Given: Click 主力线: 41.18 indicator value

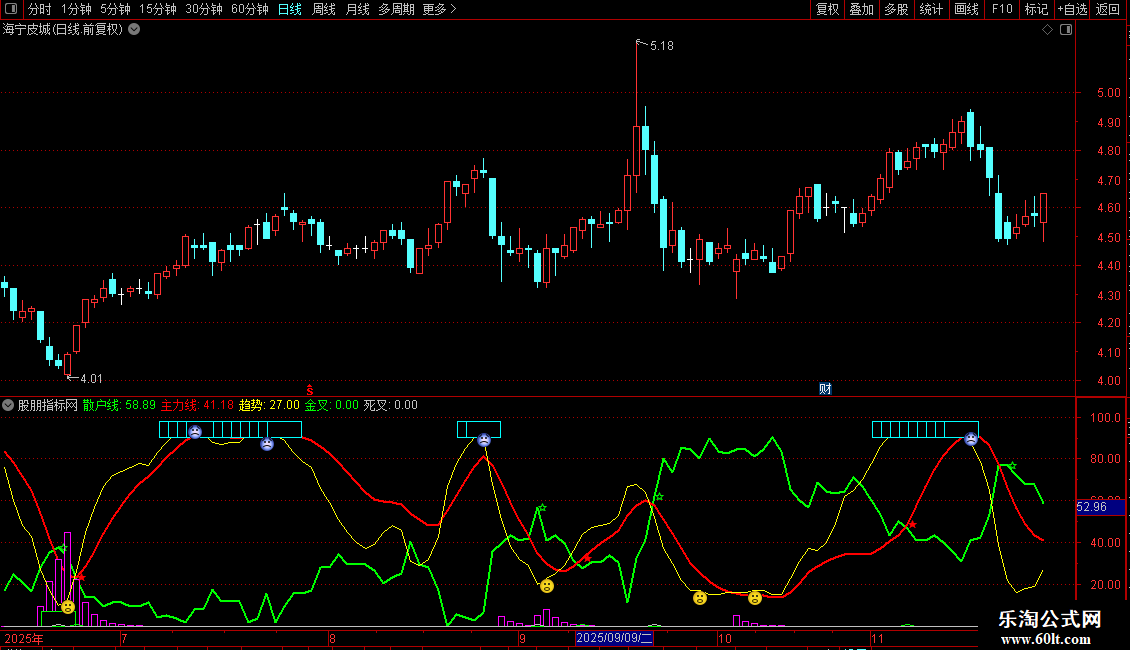Looking at the screenshot, I should point(197,405).
